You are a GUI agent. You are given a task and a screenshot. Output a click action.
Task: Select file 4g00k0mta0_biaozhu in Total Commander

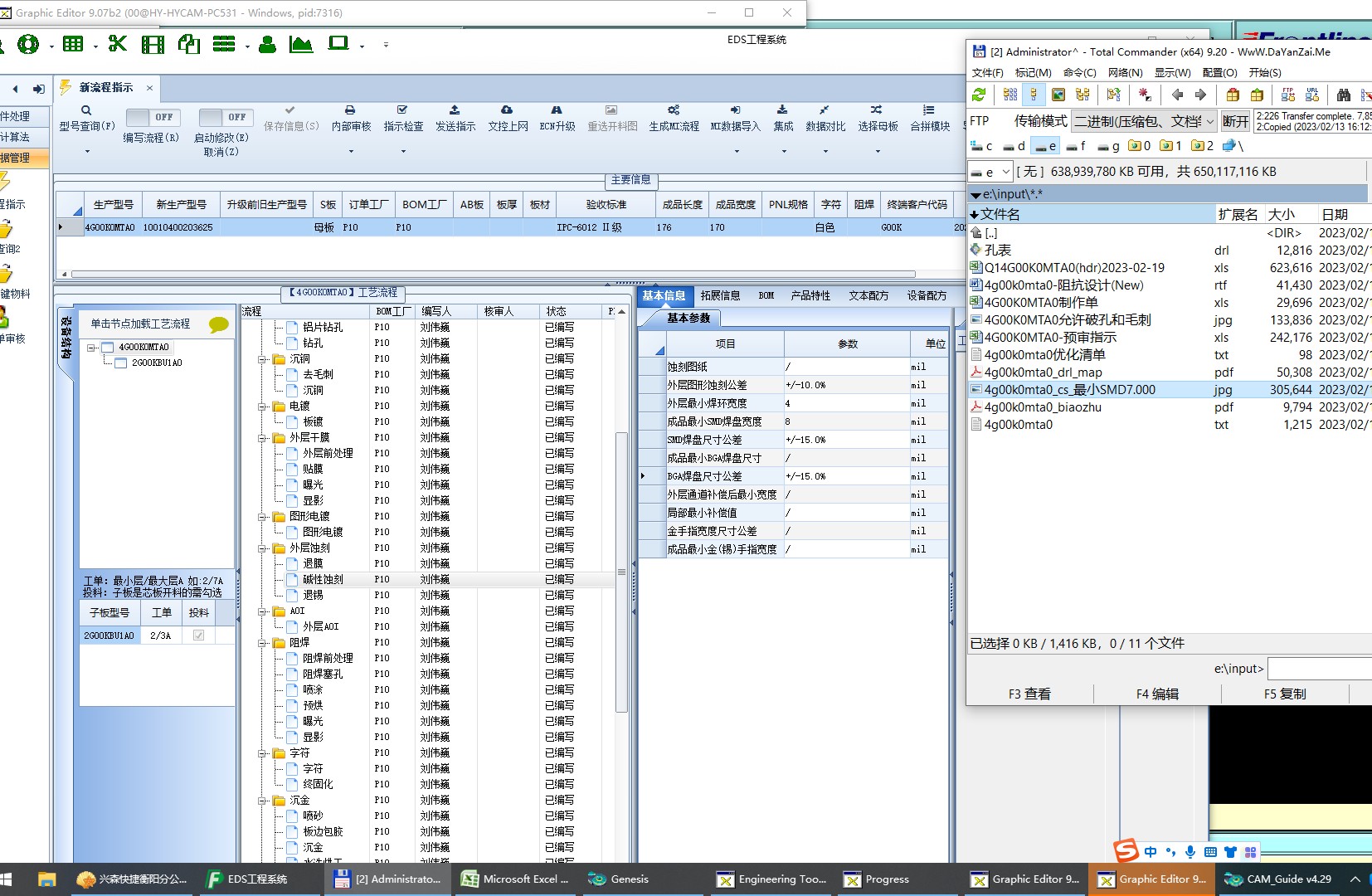[x=1043, y=407]
